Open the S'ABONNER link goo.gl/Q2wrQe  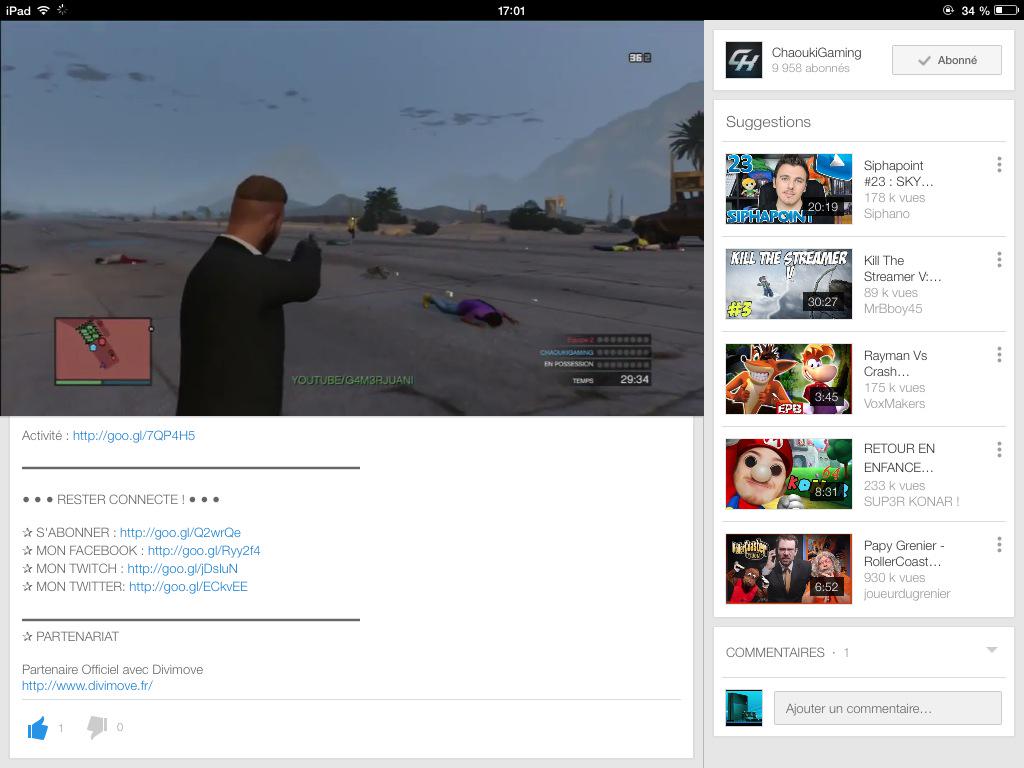tap(180, 533)
